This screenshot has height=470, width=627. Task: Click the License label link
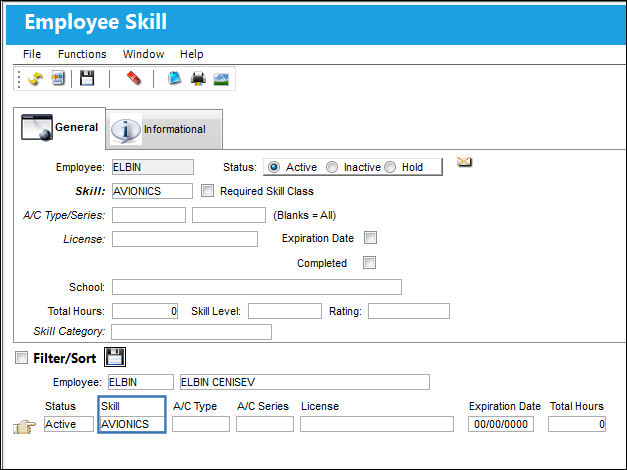(84, 239)
